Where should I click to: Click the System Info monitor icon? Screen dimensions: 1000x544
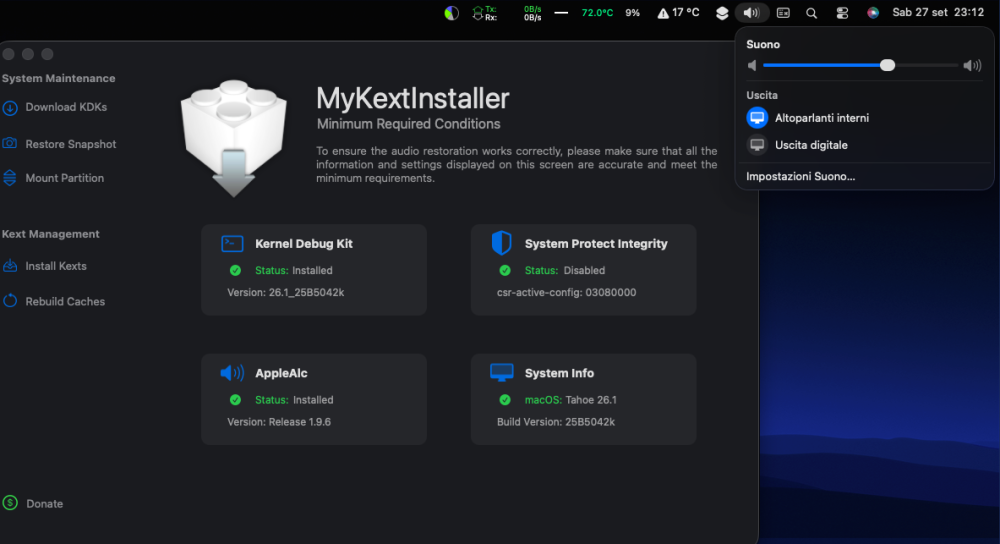point(502,372)
